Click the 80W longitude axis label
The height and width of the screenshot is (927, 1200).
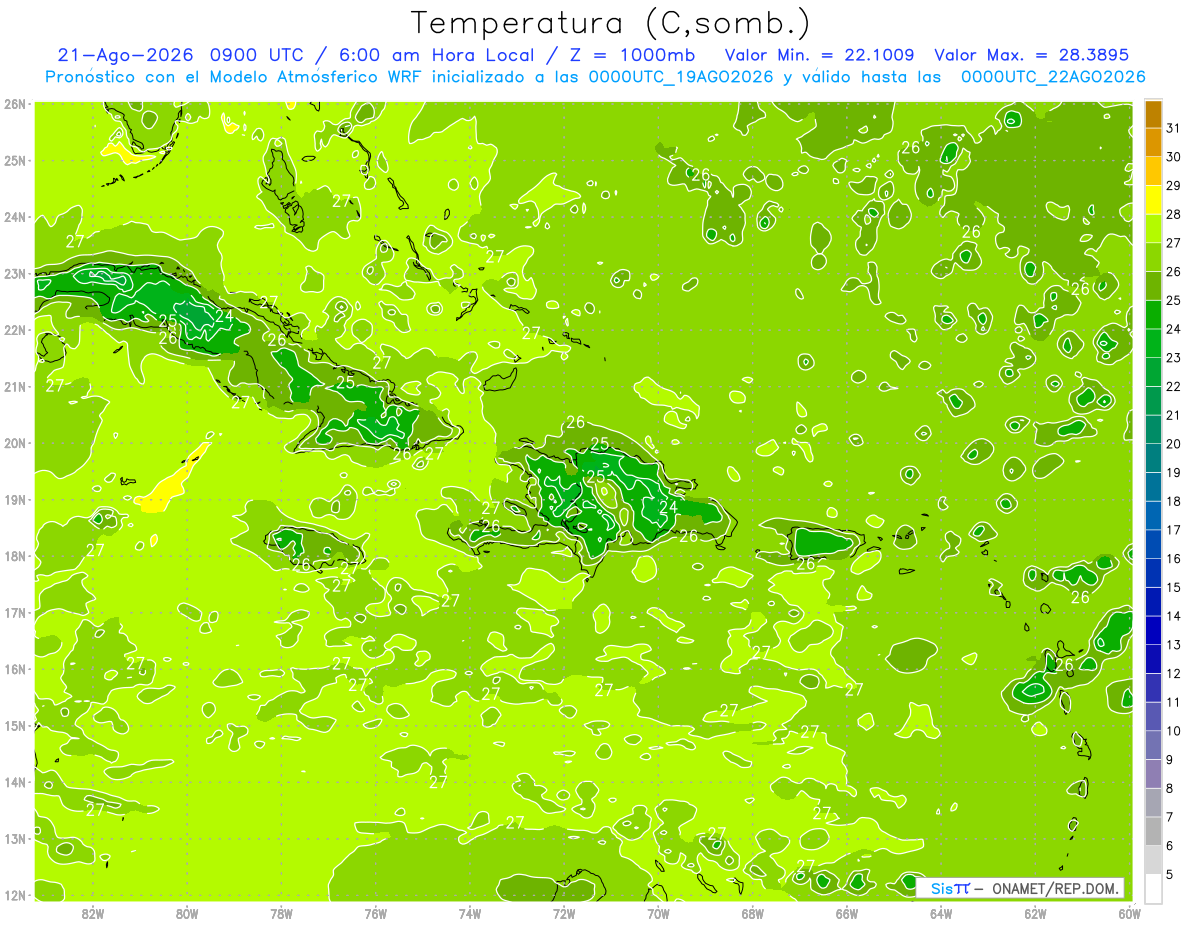pyautogui.click(x=187, y=913)
